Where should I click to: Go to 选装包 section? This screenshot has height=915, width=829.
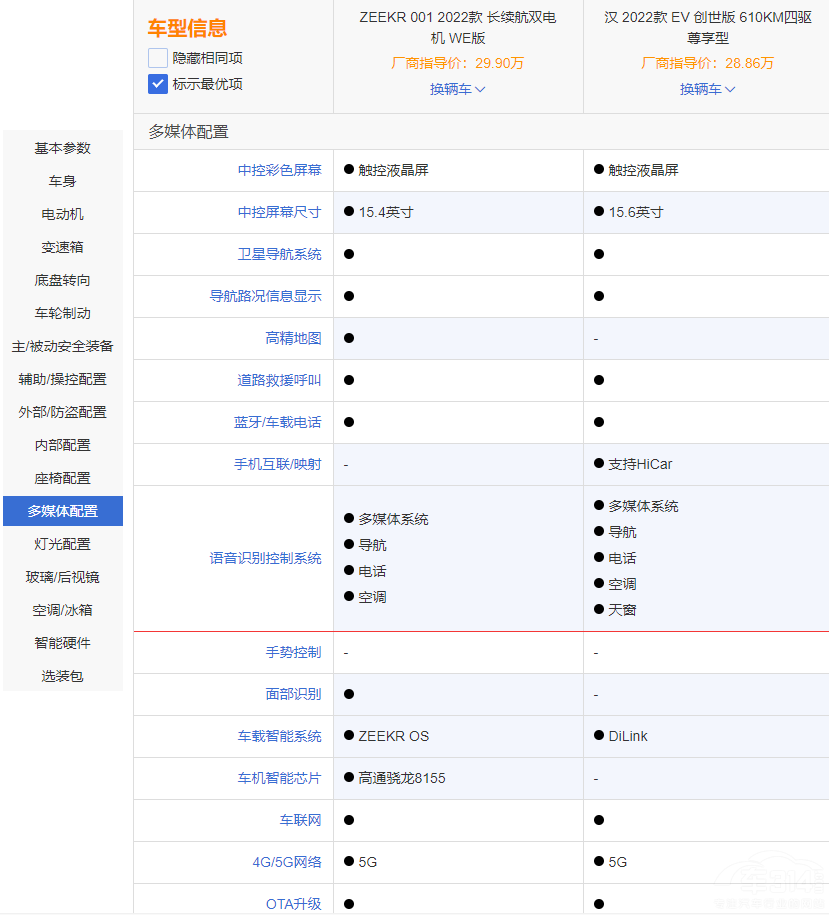[x=63, y=676]
